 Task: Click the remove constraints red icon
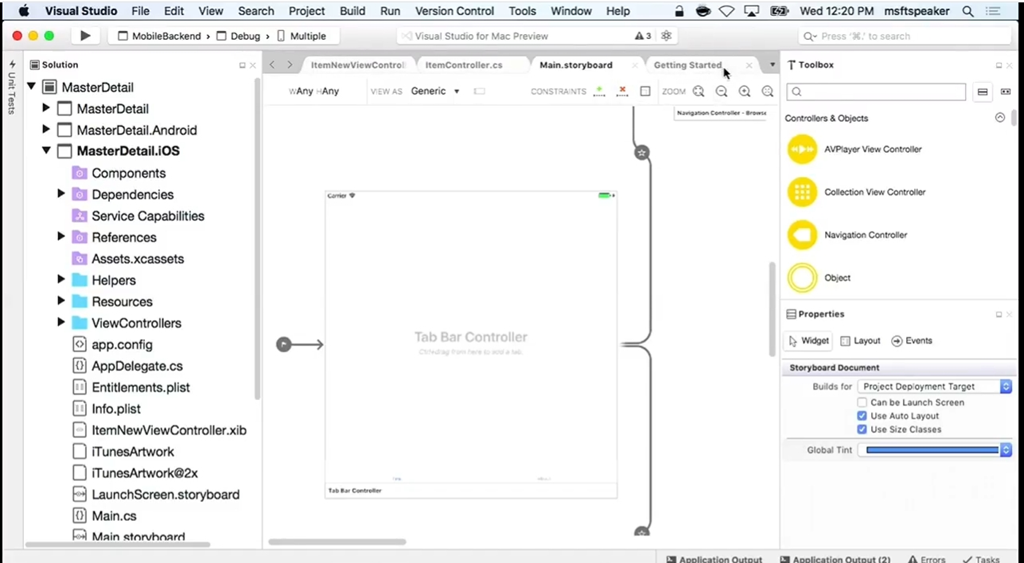(x=623, y=91)
